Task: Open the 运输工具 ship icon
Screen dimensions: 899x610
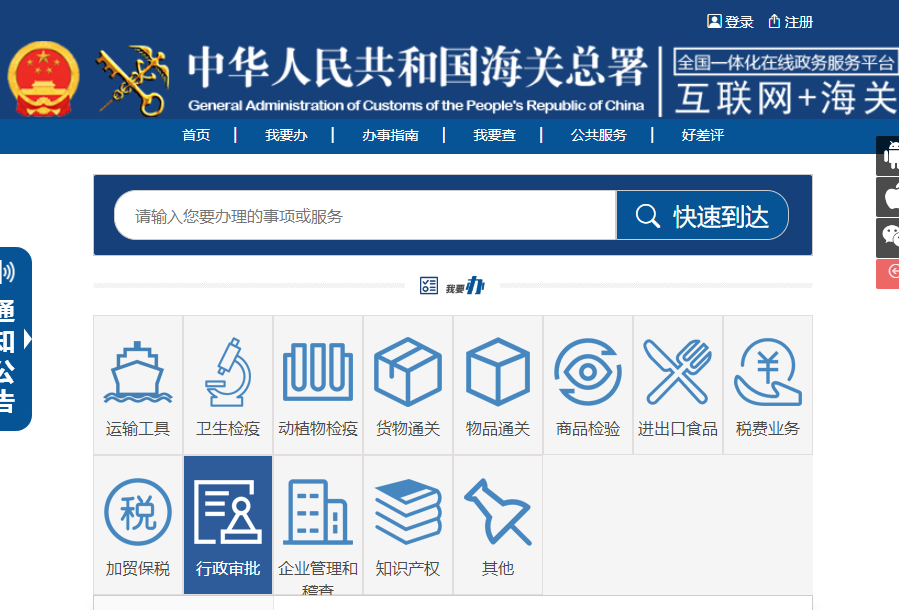Action: click(138, 372)
